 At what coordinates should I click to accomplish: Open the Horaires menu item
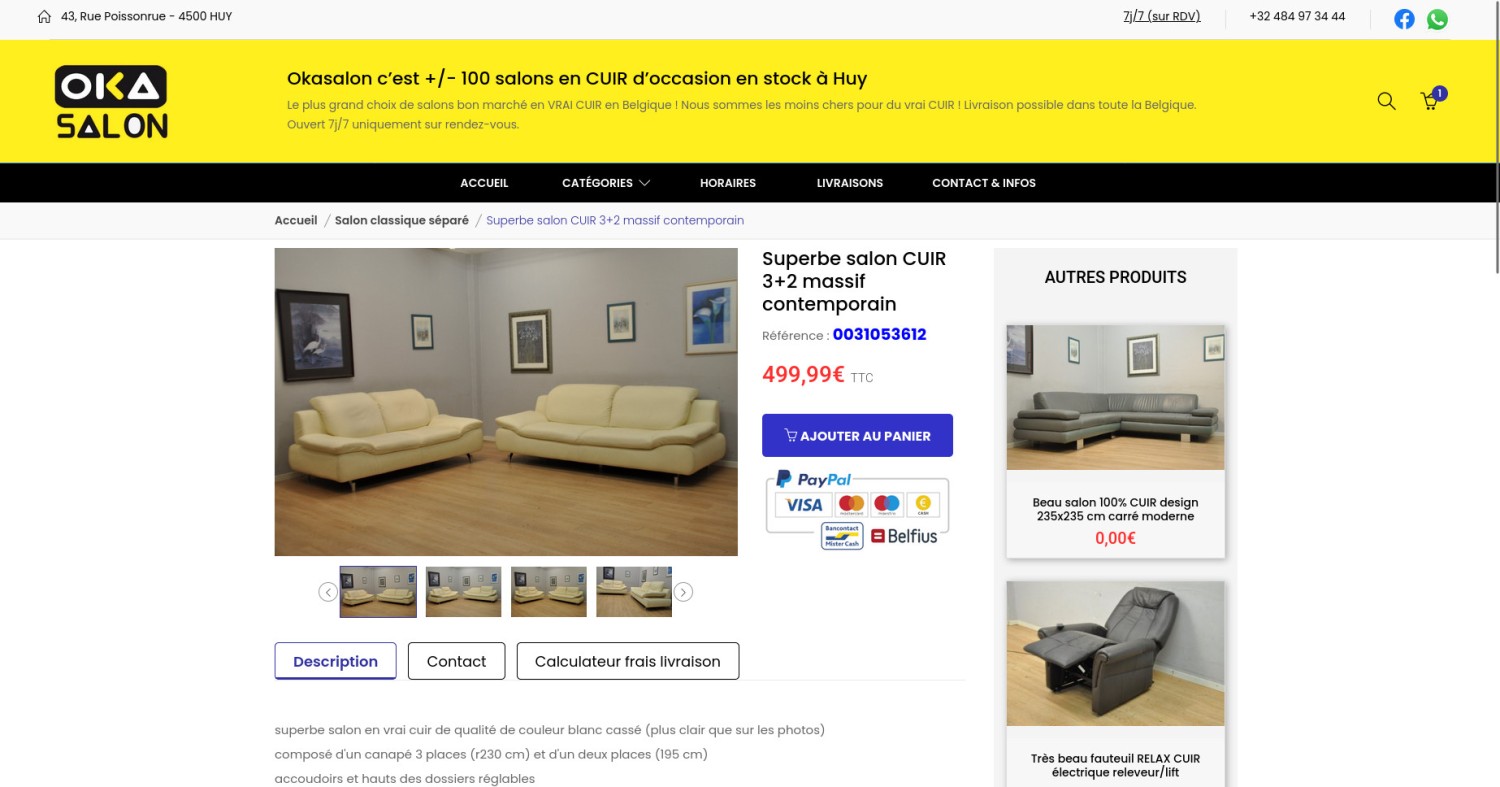point(728,183)
